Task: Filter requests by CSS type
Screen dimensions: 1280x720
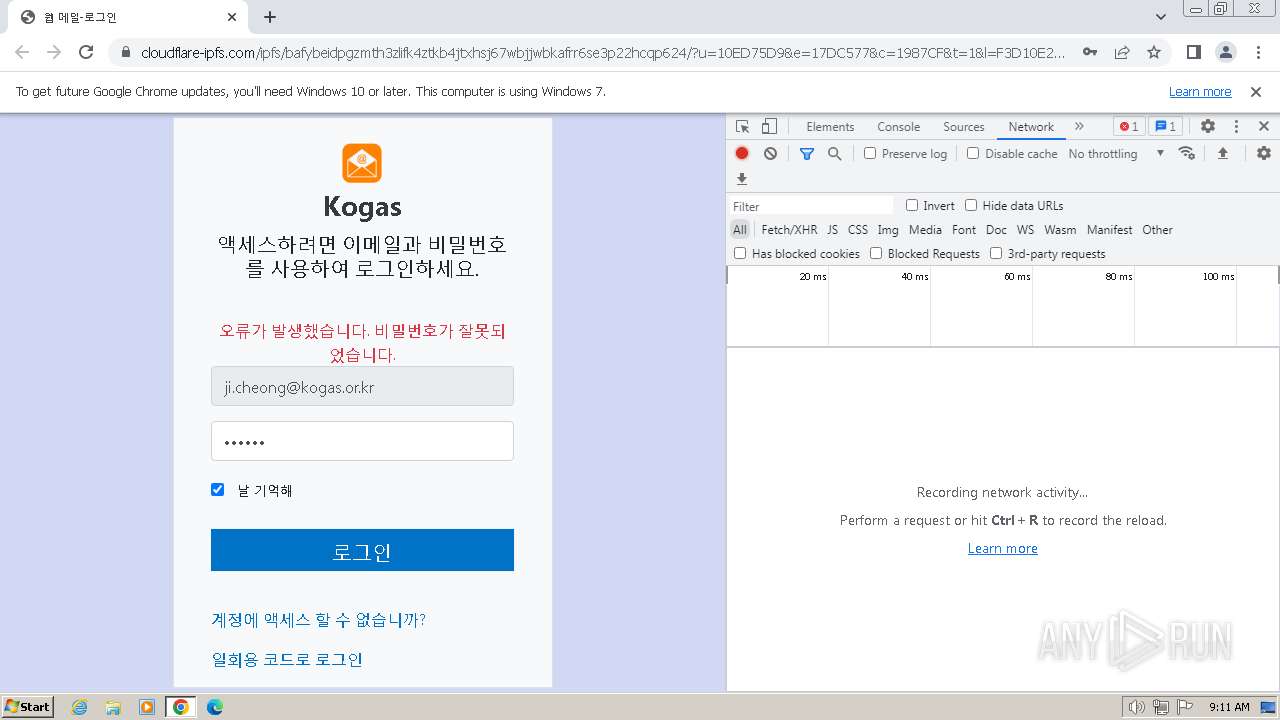Action: pyautogui.click(x=858, y=229)
